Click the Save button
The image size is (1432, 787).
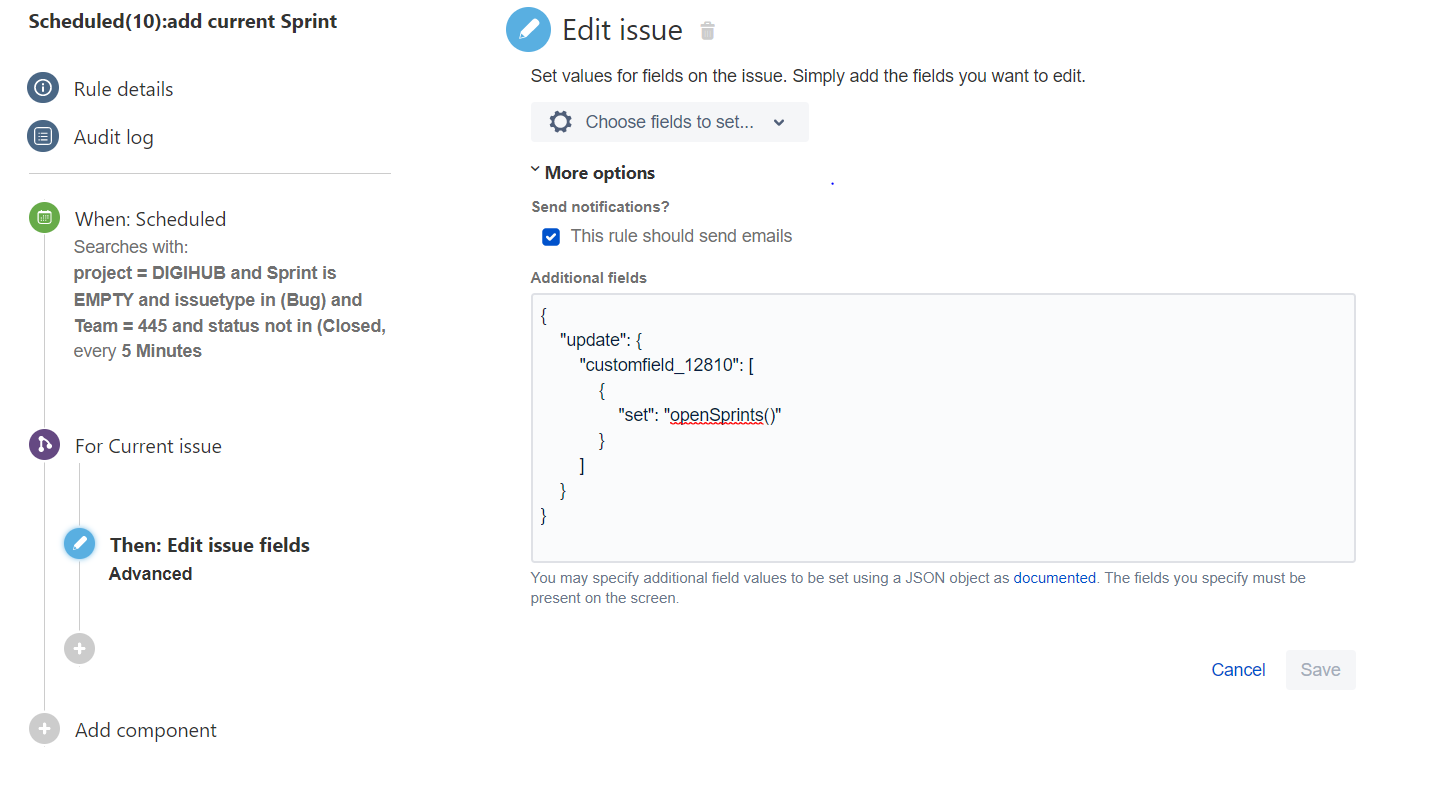[1320, 669]
